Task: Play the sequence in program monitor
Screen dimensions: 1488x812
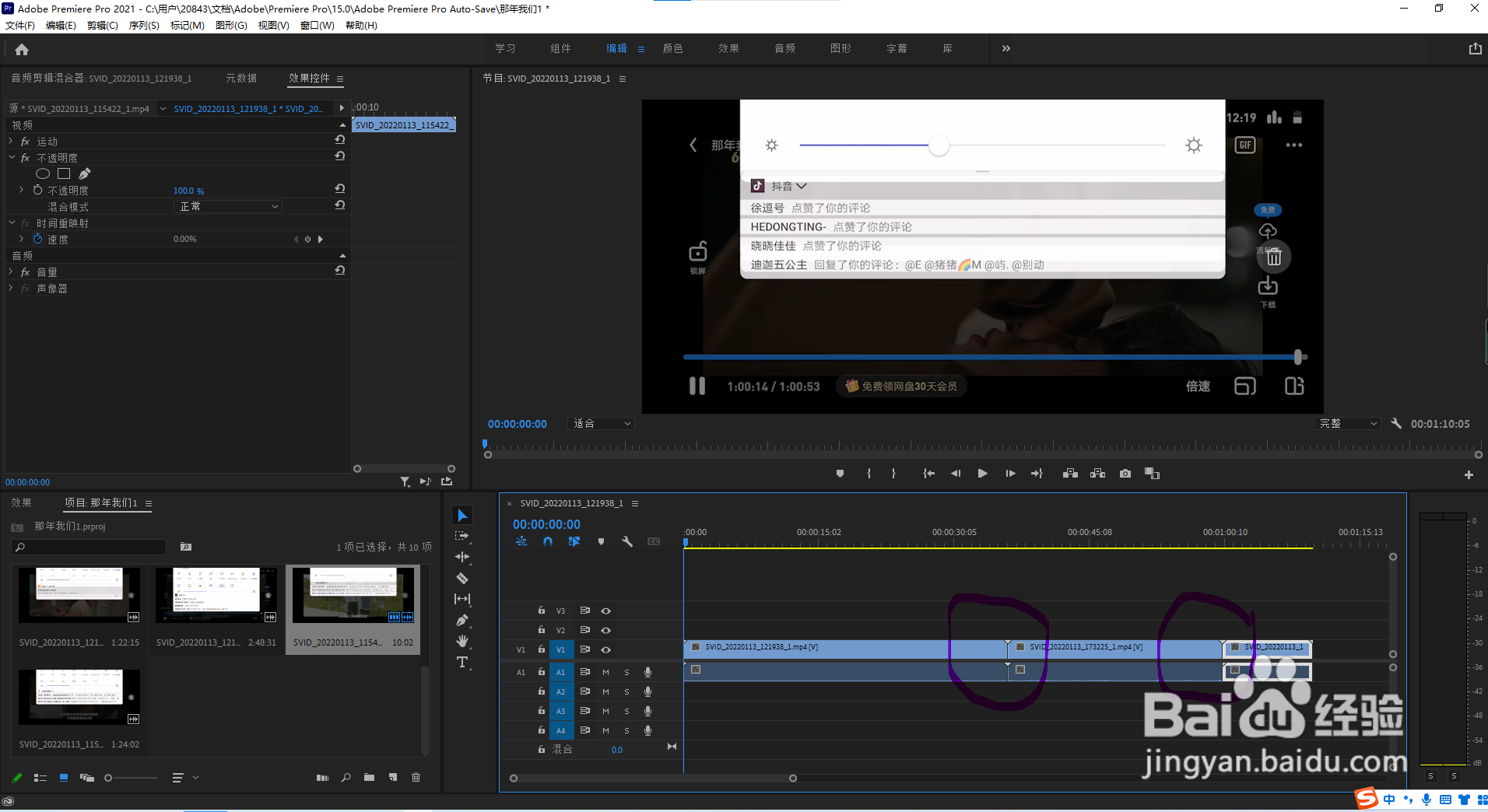Action: [x=982, y=474]
